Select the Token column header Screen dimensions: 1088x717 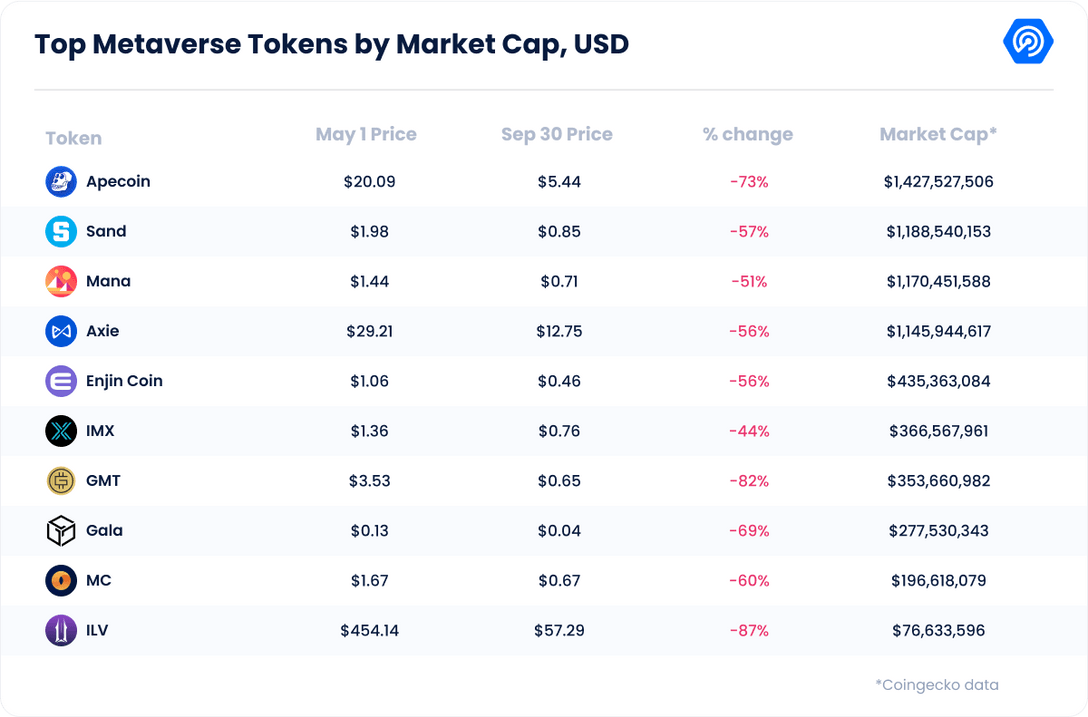[74, 138]
